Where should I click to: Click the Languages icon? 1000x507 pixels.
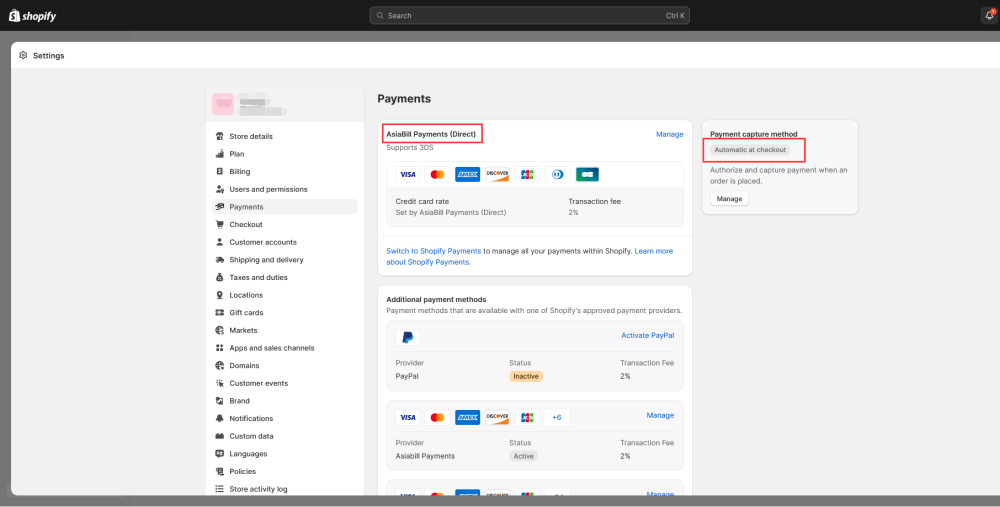coord(220,454)
